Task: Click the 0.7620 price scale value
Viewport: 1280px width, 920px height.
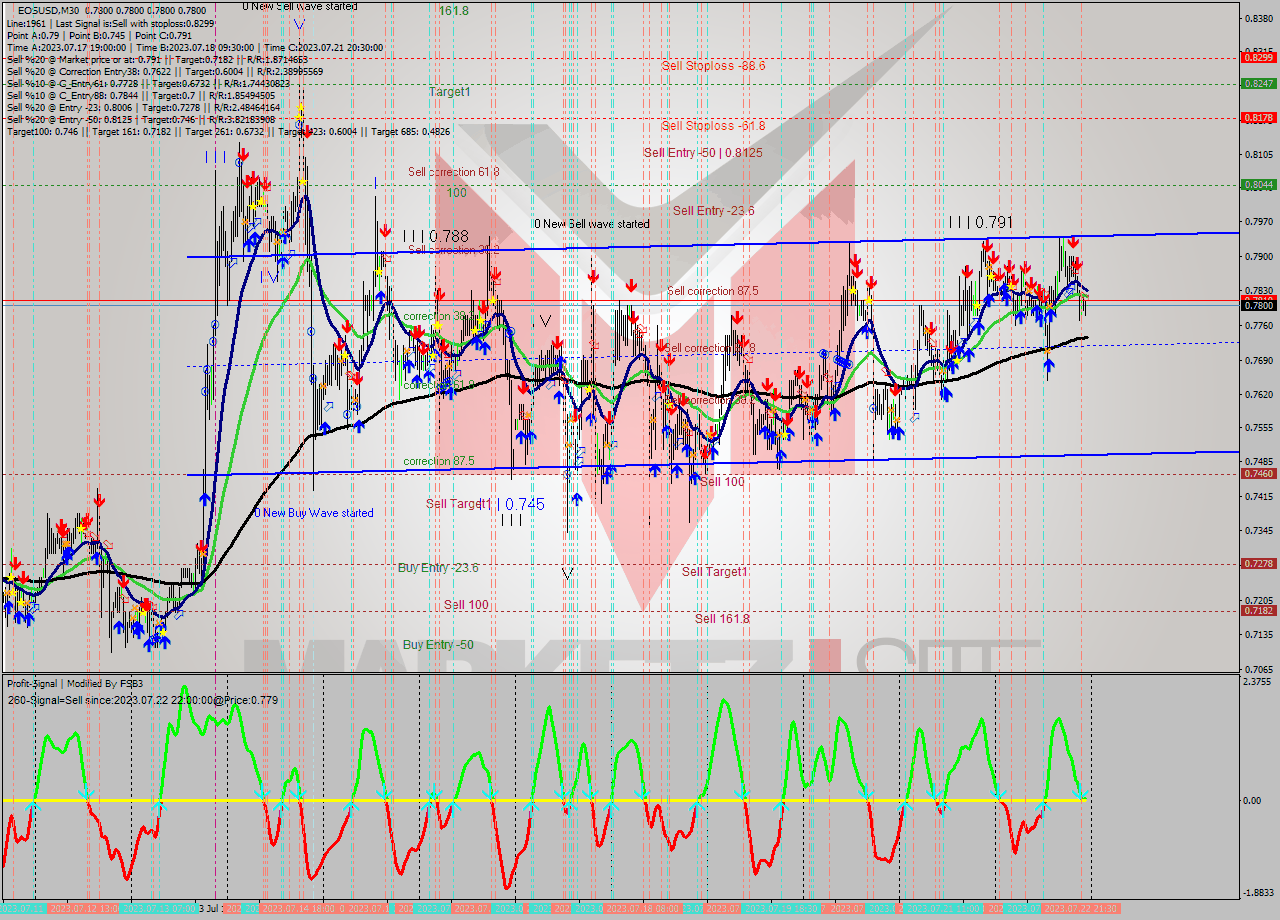Action: point(1259,394)
